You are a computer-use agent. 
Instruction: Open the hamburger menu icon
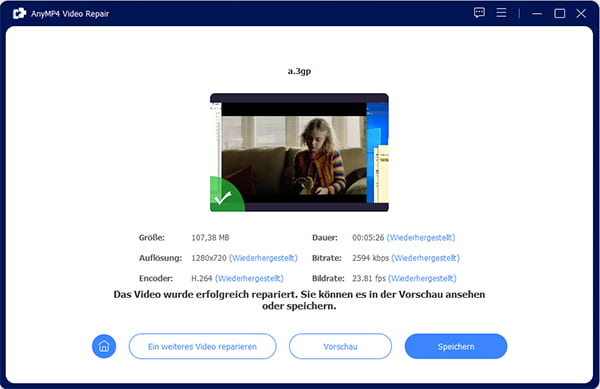click(501, 13)
